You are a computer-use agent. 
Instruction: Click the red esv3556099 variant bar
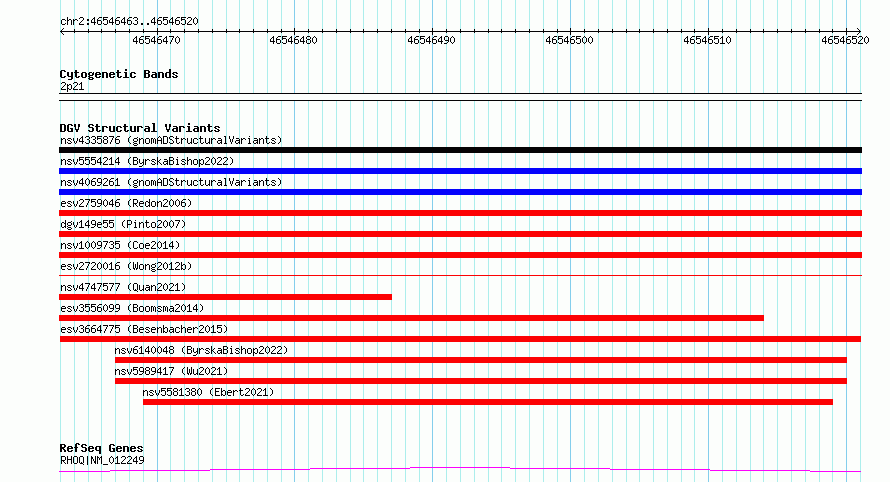(412, 318)
